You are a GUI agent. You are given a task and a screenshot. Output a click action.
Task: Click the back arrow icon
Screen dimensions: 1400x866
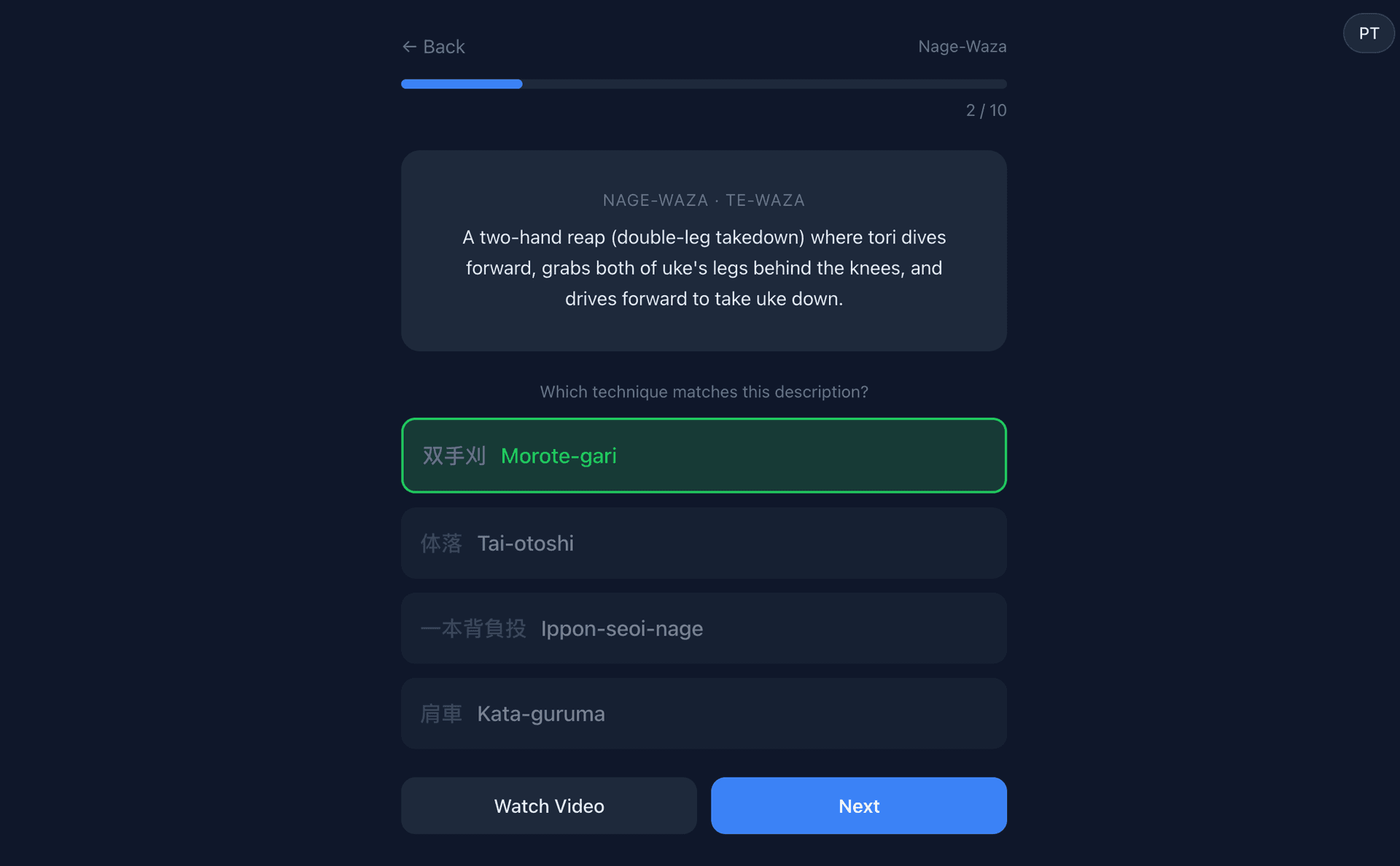click(x=409, y=46)
